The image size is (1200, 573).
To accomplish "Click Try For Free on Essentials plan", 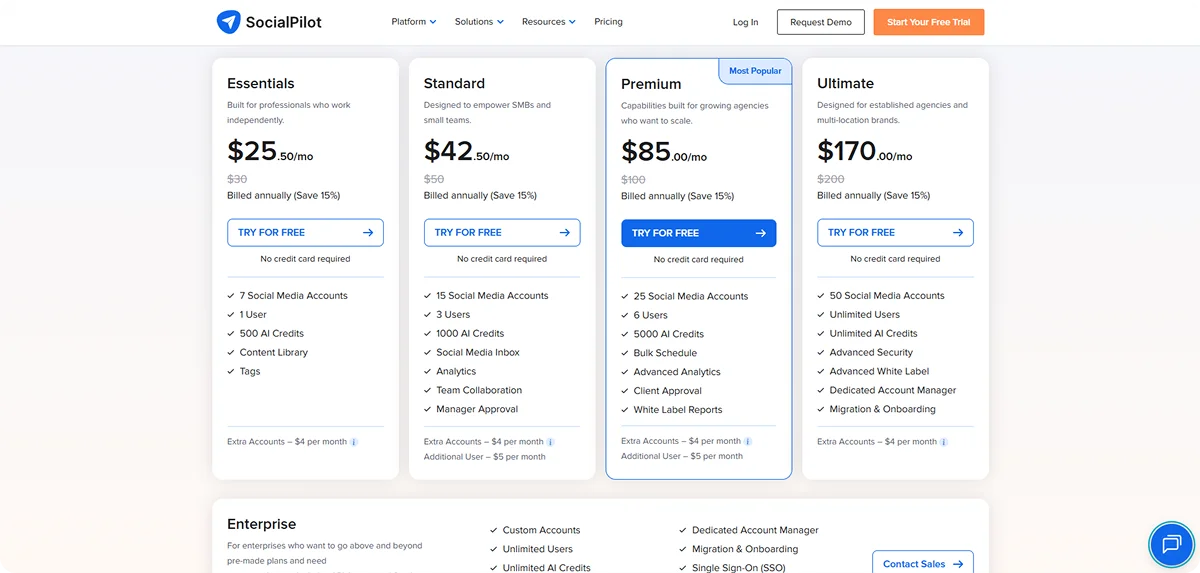I will [305, 232].
